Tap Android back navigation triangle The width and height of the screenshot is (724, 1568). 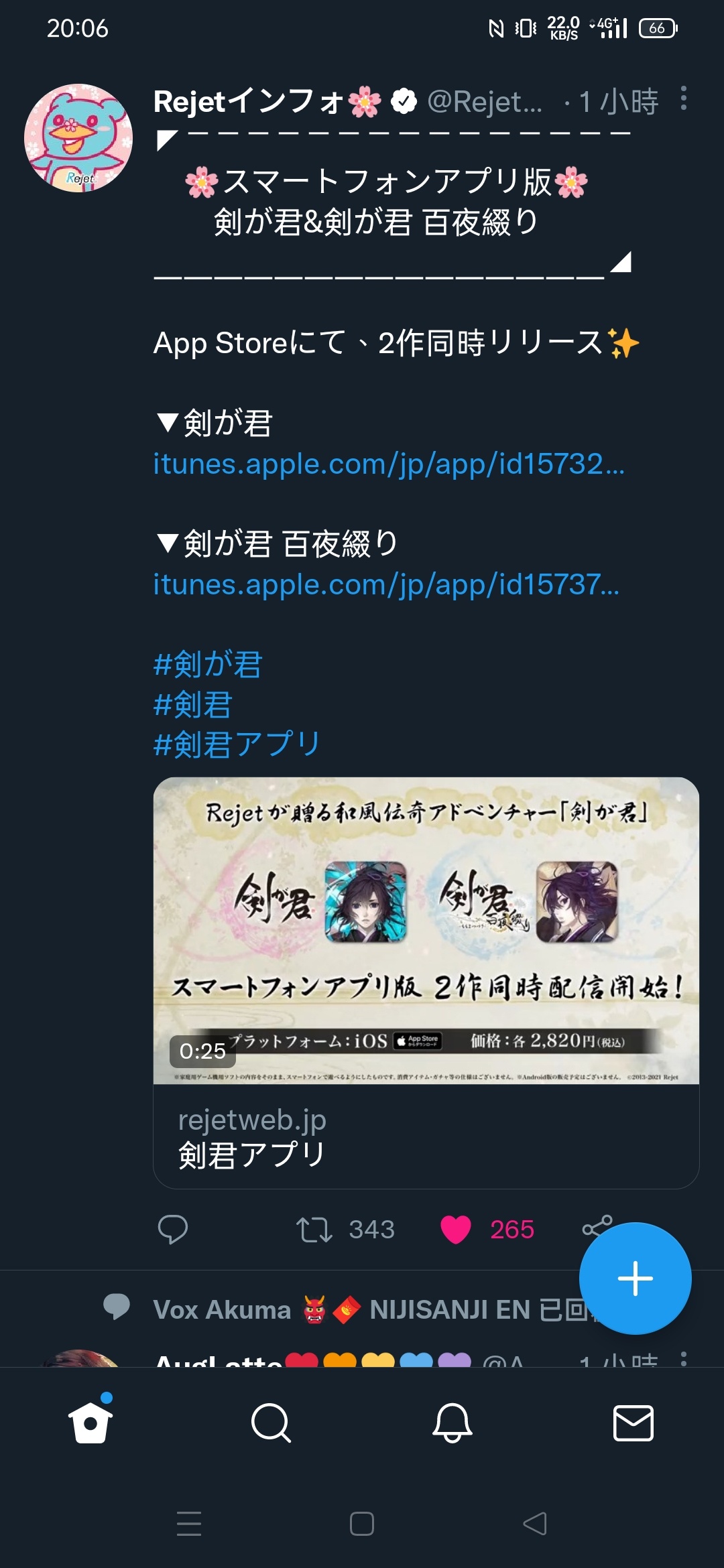[535, 1524]
